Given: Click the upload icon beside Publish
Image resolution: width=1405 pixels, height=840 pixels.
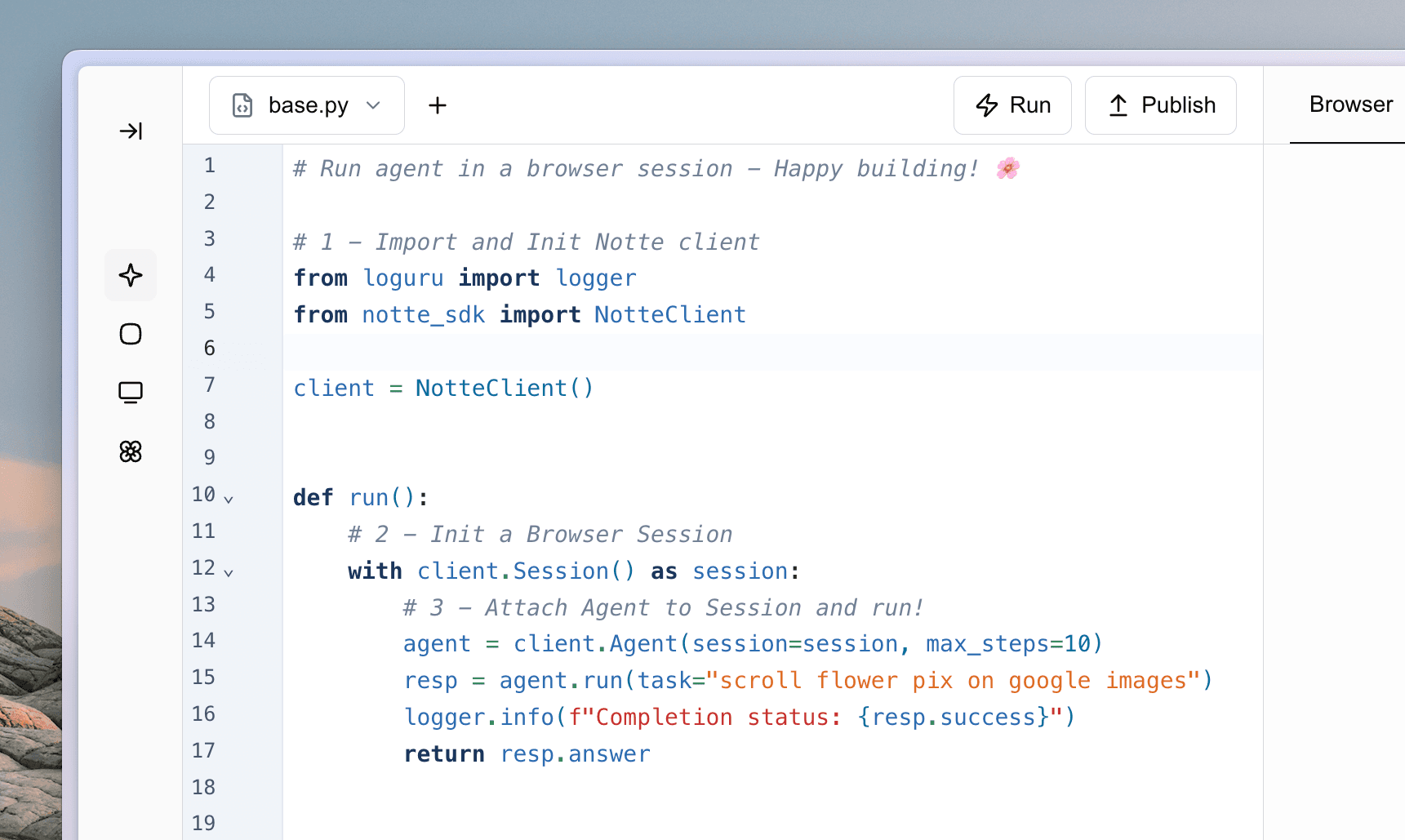Looking at the screenshot, I should tap(1118, 104).
